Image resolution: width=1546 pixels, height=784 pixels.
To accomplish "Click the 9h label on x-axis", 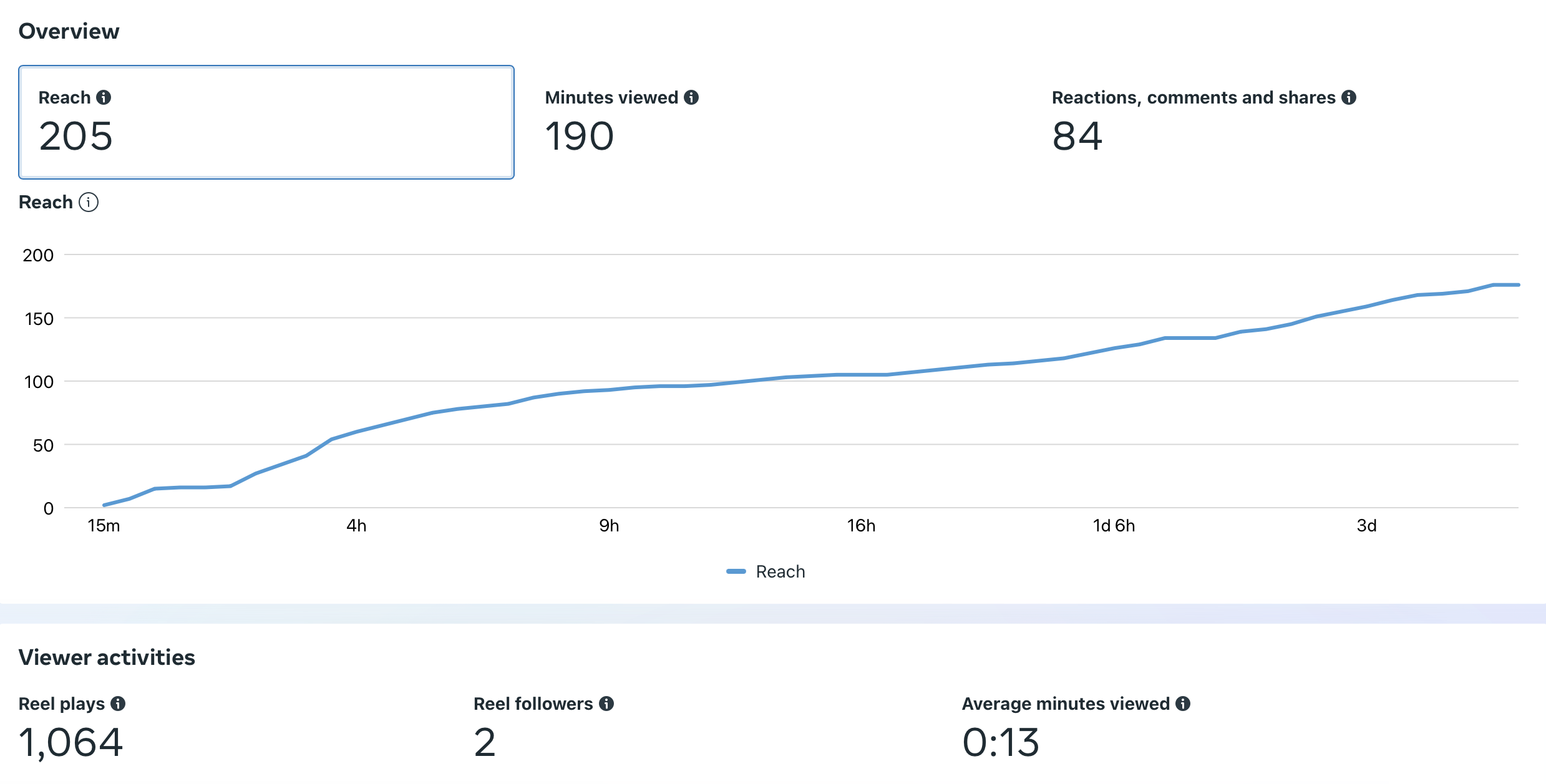I will 609,526.
